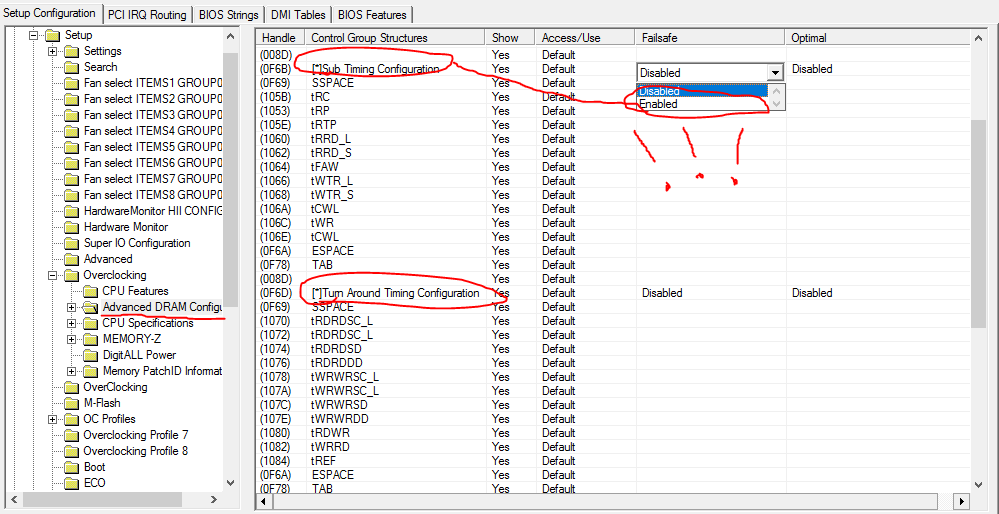The width and height of the screenshot is (999, 514).
Task: Expand the Memory PatchID Information node
Action: 72,371
